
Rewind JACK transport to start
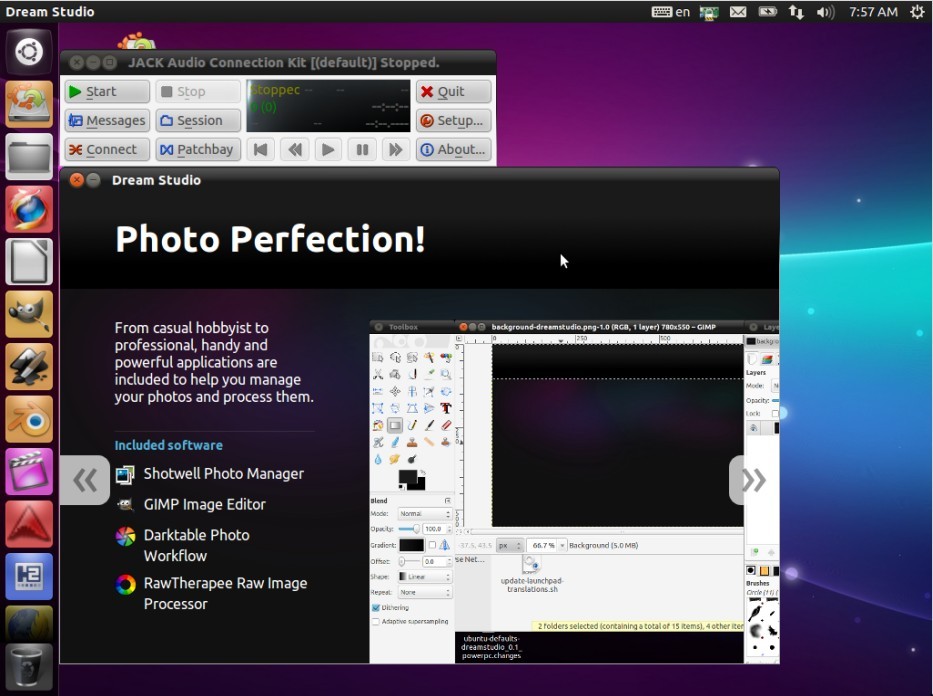261,149
